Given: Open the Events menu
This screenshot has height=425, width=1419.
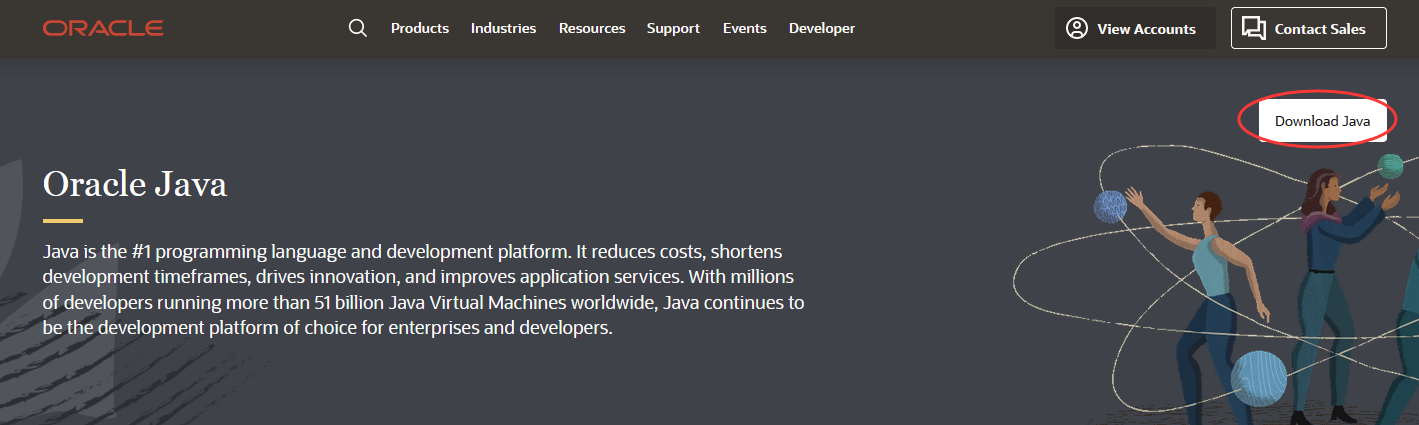Looking at the screenshot, I should point(745,28).
